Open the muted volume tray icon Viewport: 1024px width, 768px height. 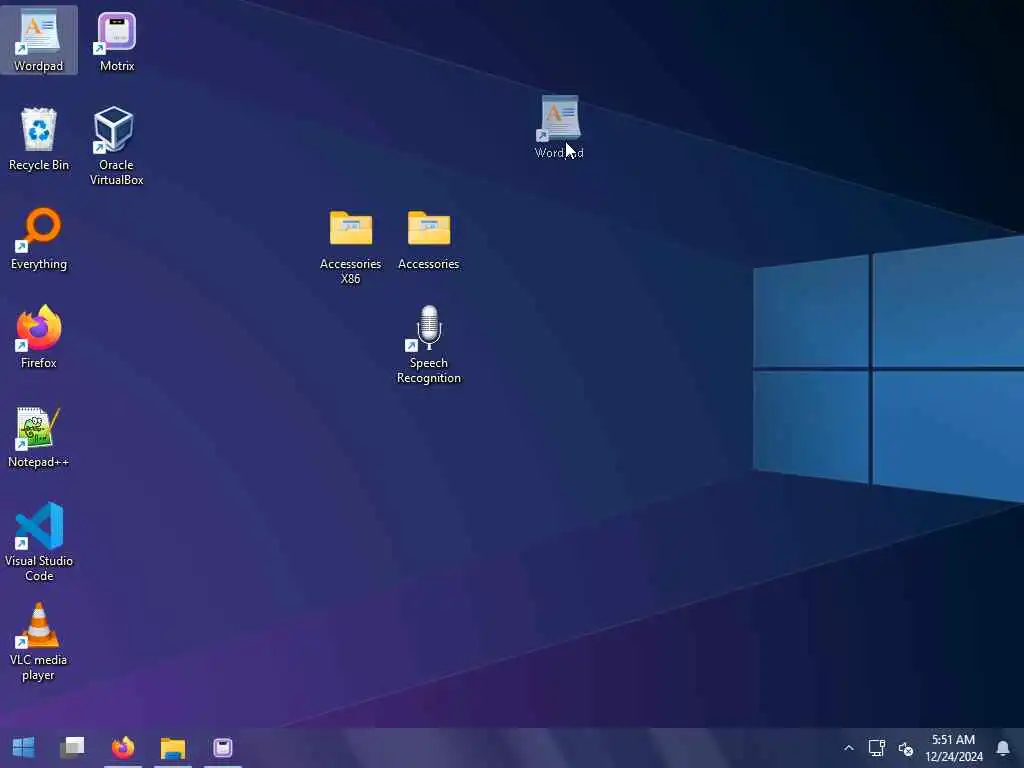coord(906,748)
